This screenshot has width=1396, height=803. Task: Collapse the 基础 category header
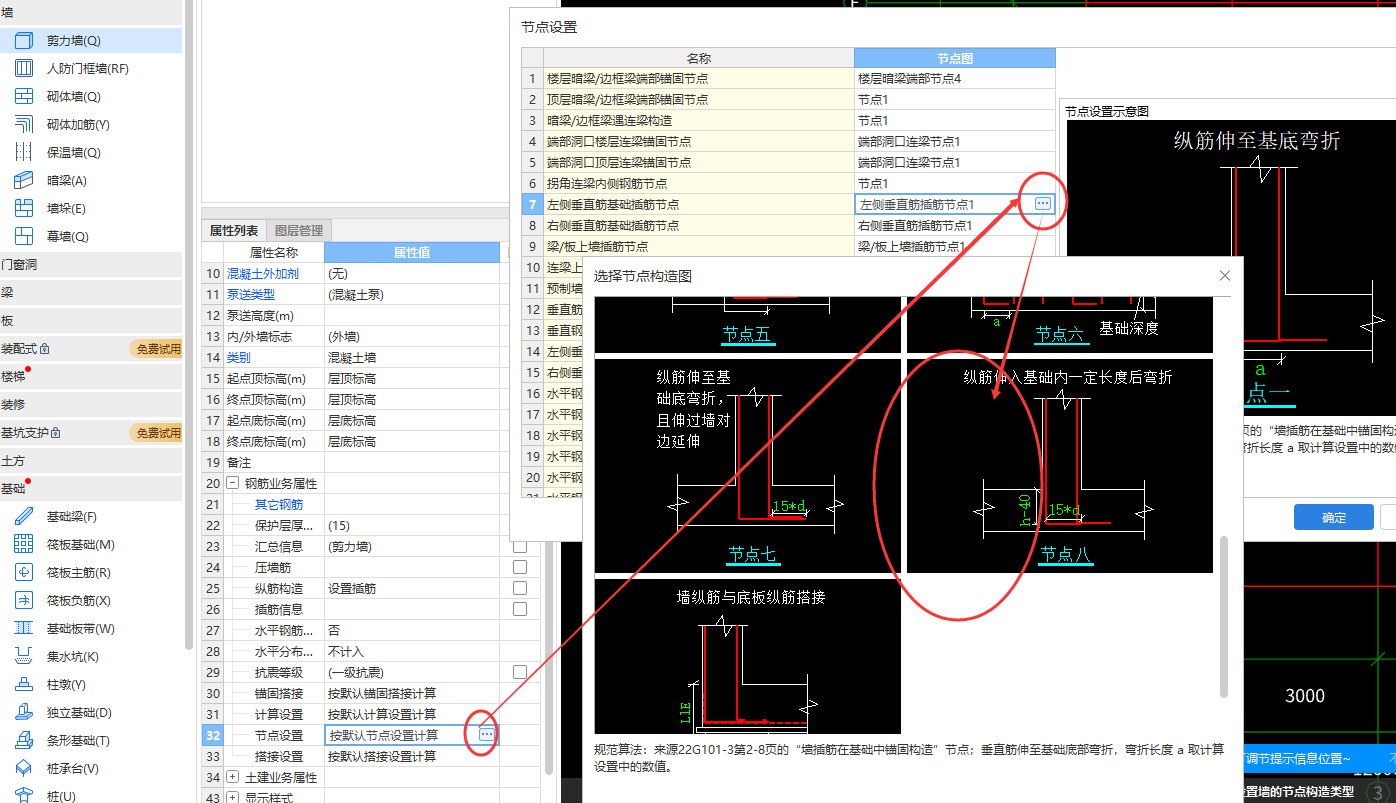click(90, 489)
